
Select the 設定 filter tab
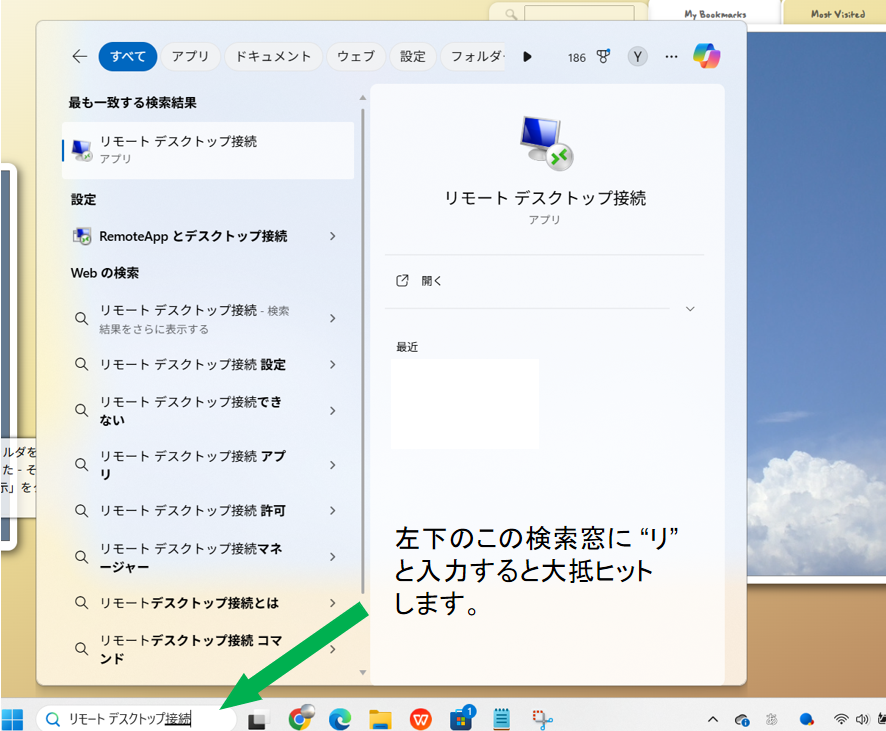tap(413, 57)
